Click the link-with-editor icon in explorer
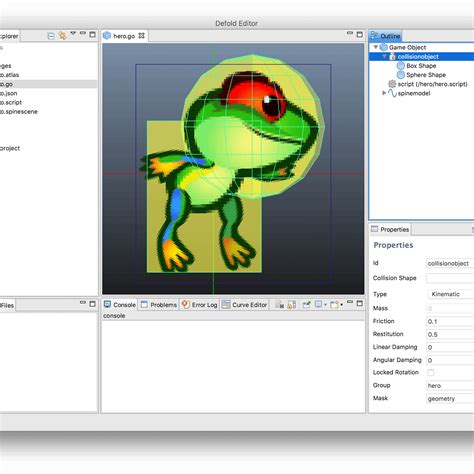 click(x=62, y=35)
